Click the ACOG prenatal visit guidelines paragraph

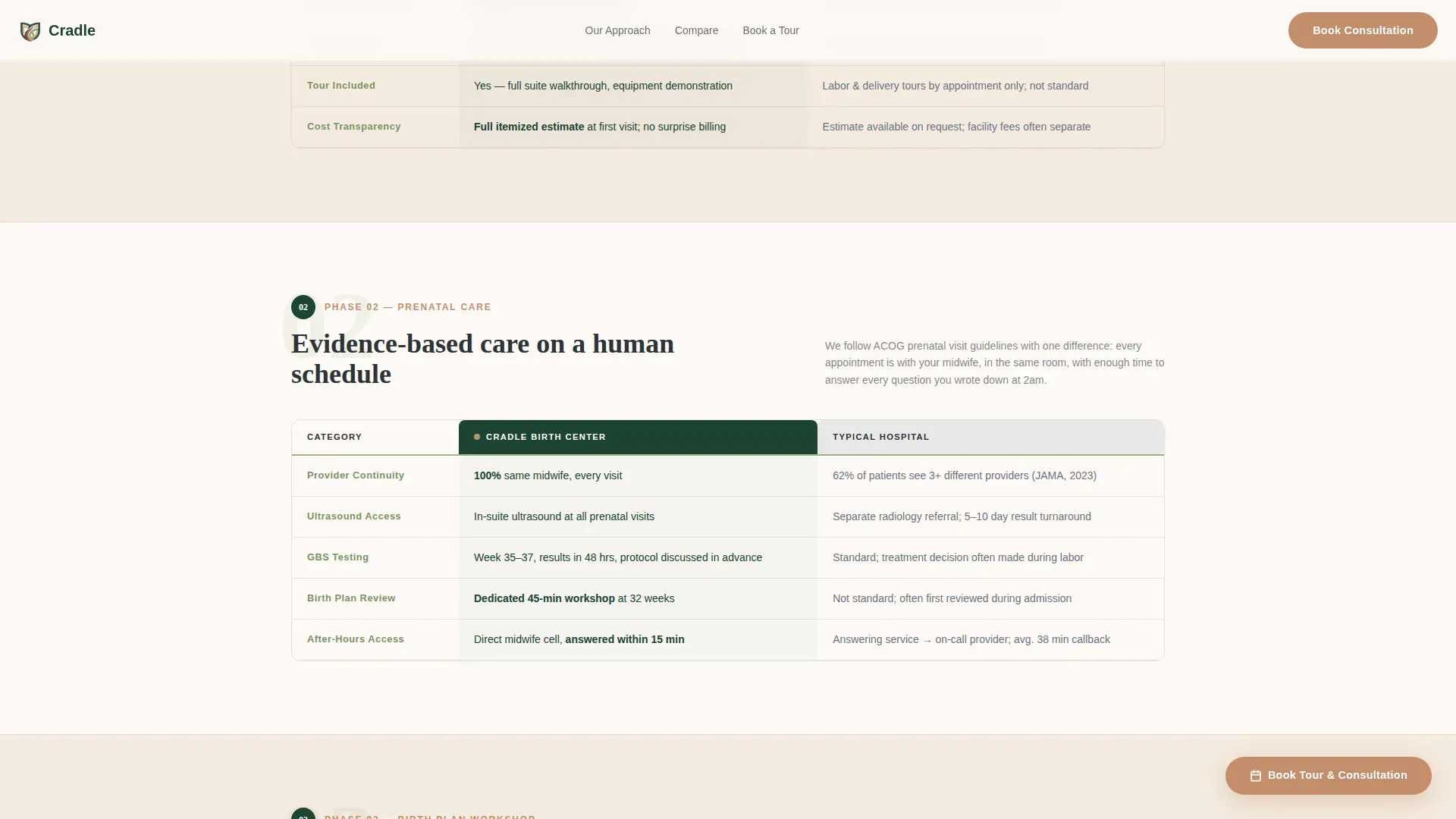coord(995,362)
